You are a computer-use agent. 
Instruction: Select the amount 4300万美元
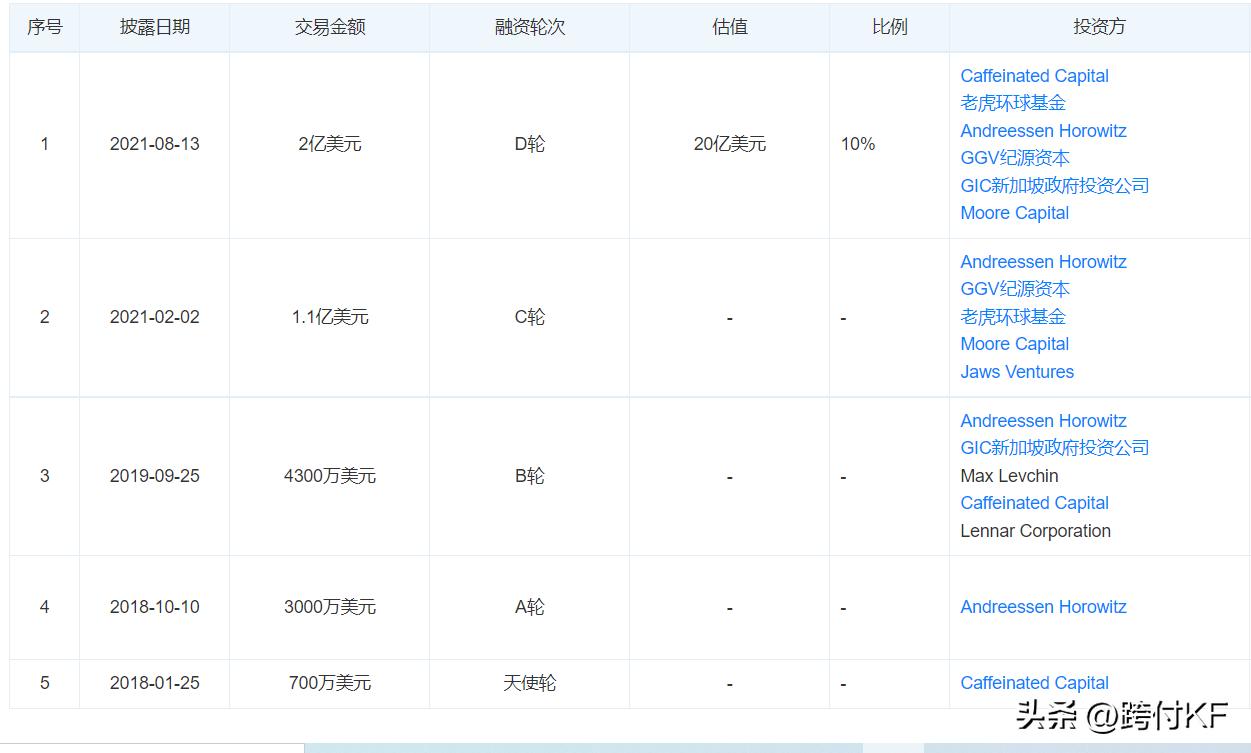pyautogui.click(x=329, y=476)
